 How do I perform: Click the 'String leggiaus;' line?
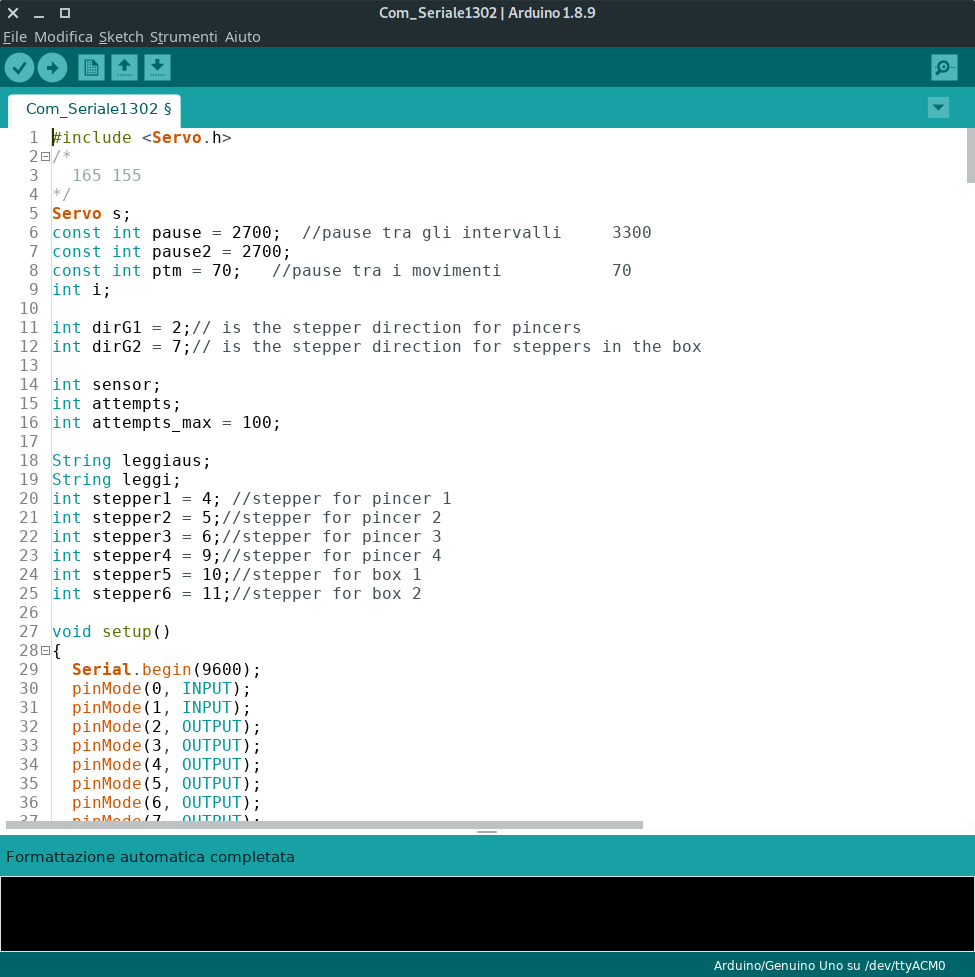click(x=131, y=460)
